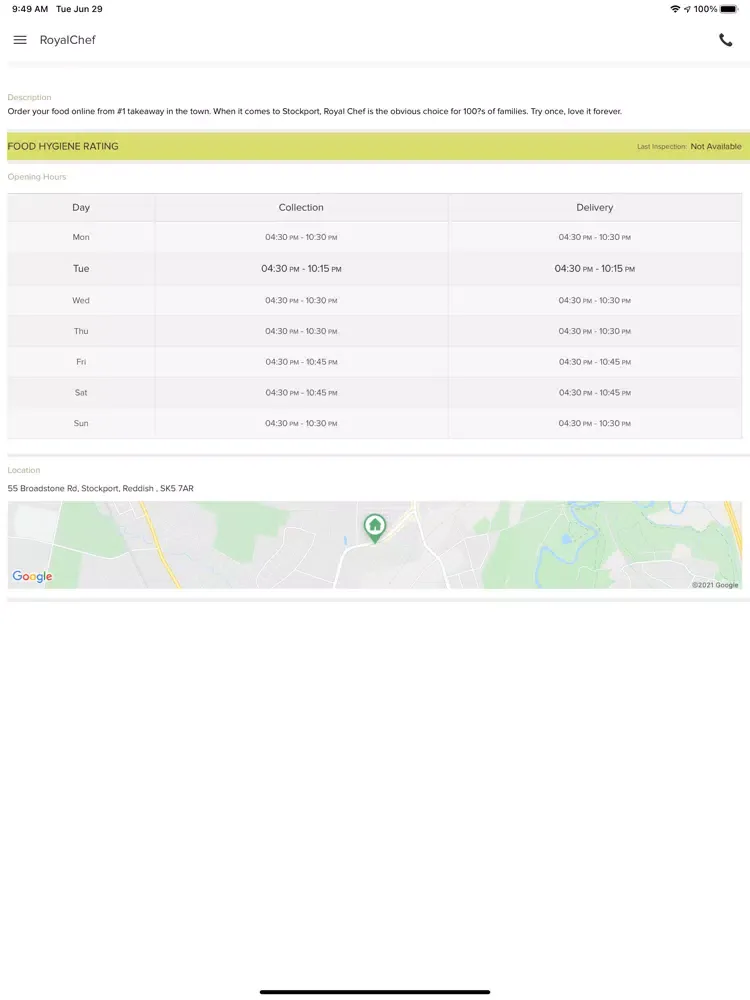Tap the home indicator bar

click(375, 992)
